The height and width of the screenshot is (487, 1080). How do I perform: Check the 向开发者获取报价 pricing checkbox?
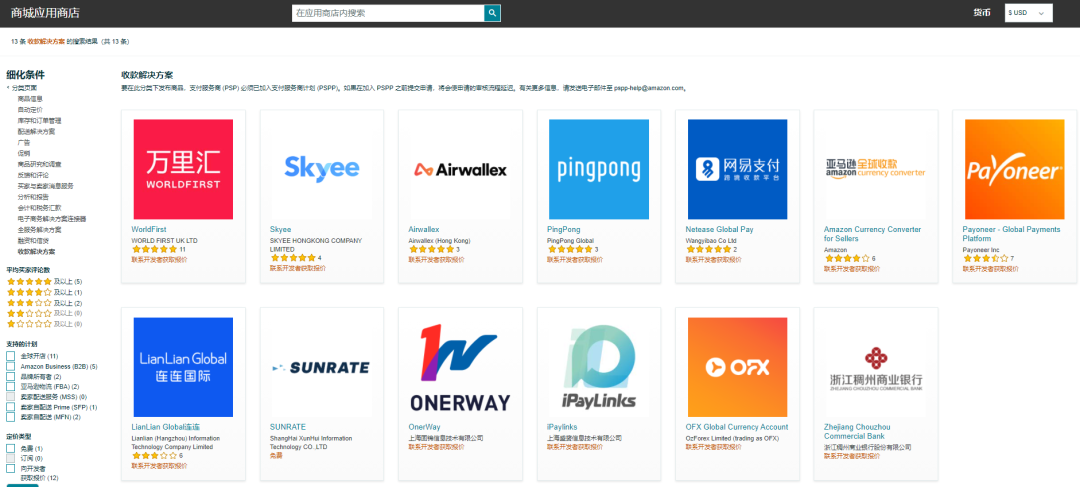[x=10, y=468]
